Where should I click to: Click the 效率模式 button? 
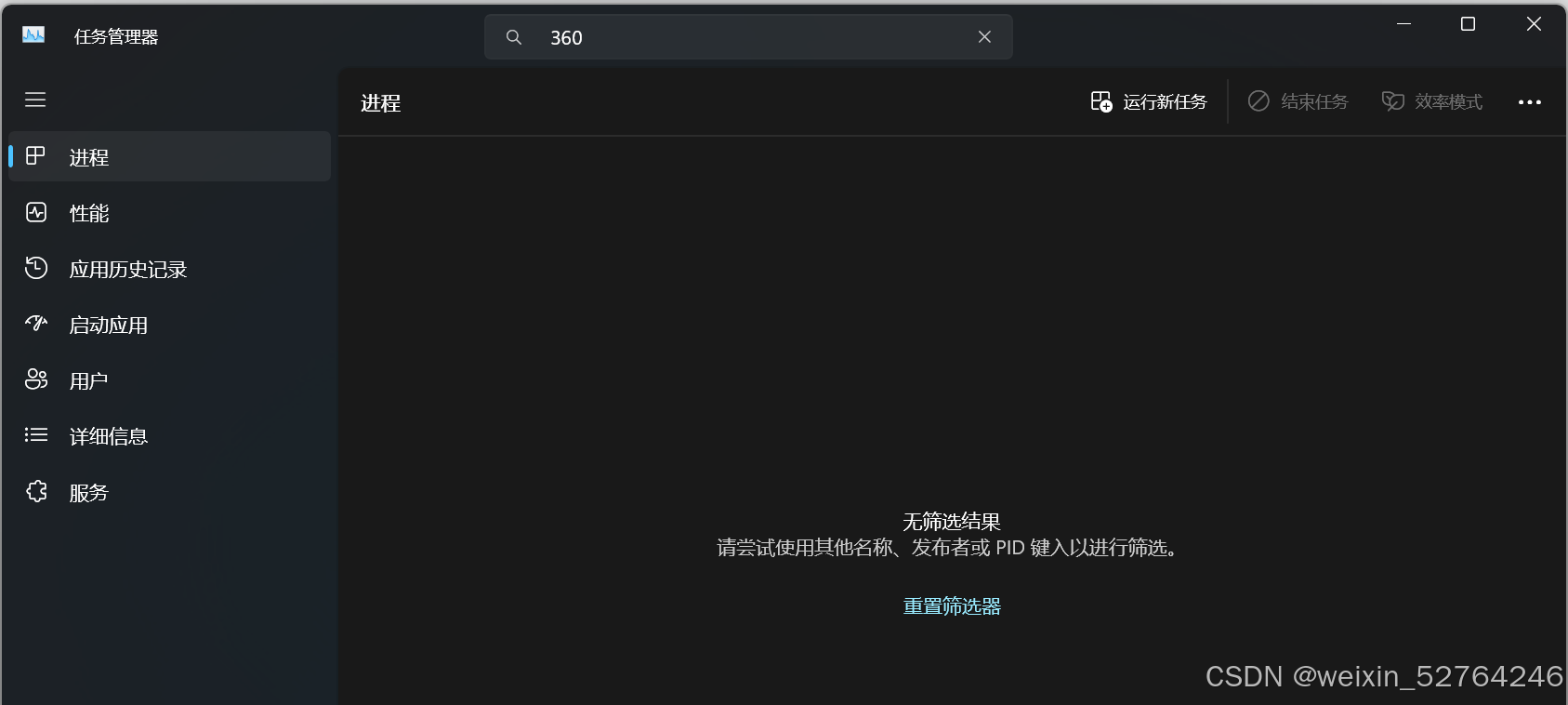click(1432, 101)
